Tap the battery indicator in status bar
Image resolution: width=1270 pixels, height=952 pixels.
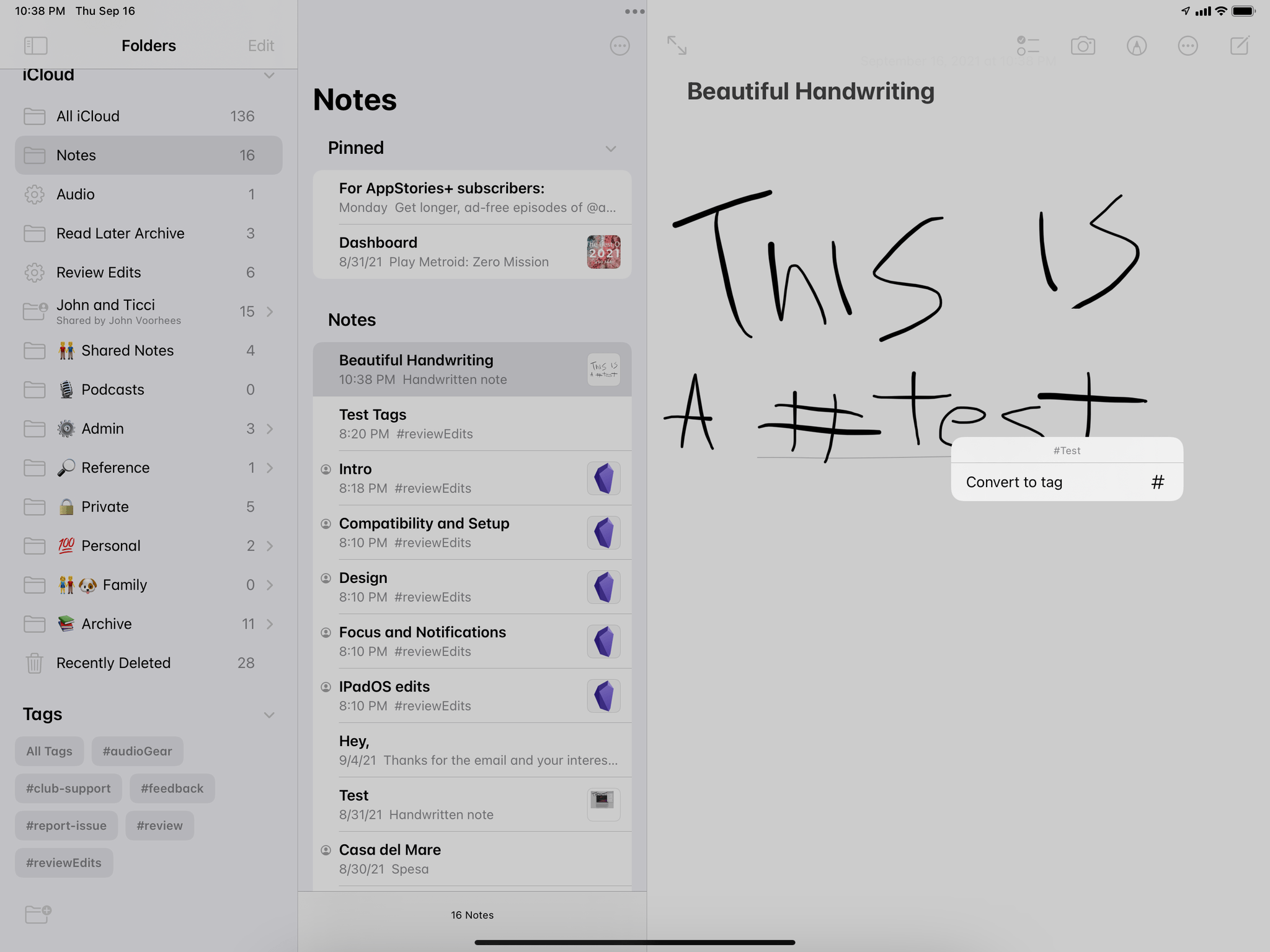(x=1244, y=11)
